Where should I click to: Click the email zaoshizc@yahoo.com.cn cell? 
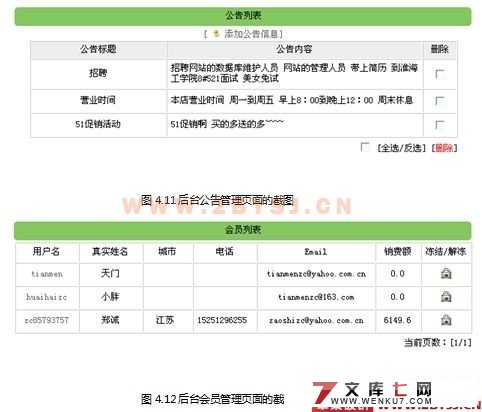coord(316,320)
